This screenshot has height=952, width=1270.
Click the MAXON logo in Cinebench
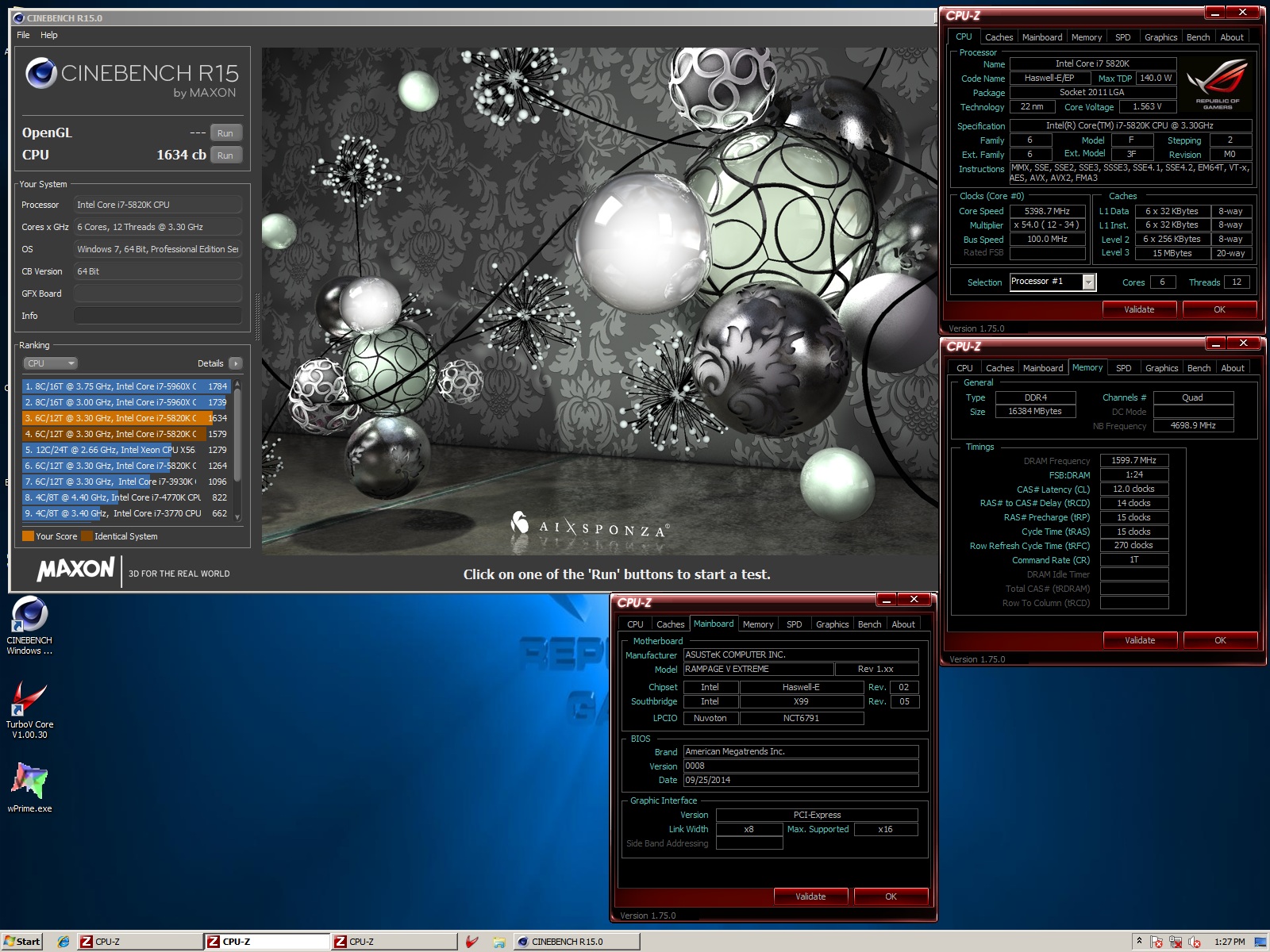(x=76, y=569)
